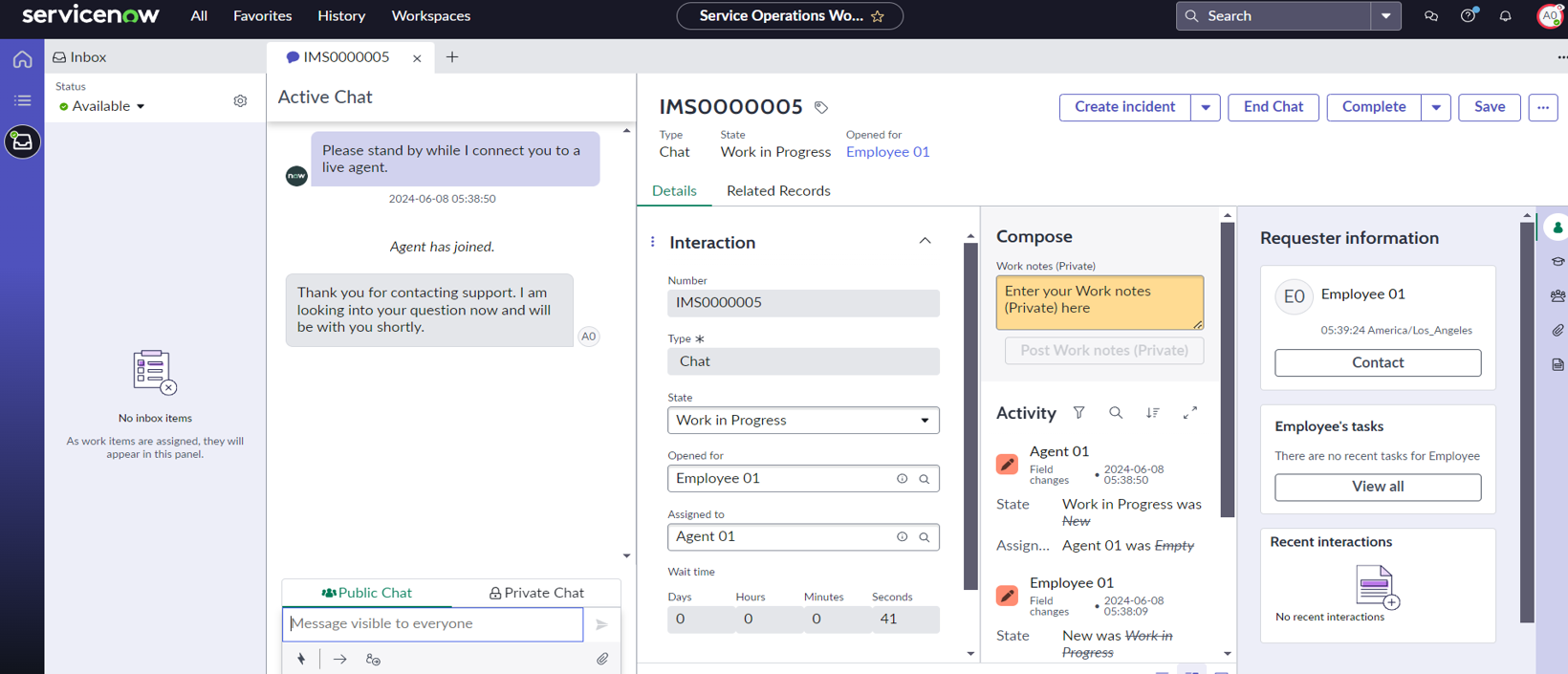Image resolution: width=1568 pixels, height=674 pixels.
Task: Click the tag icon beside IMS0000005
Action: click(x=821, y=107)
